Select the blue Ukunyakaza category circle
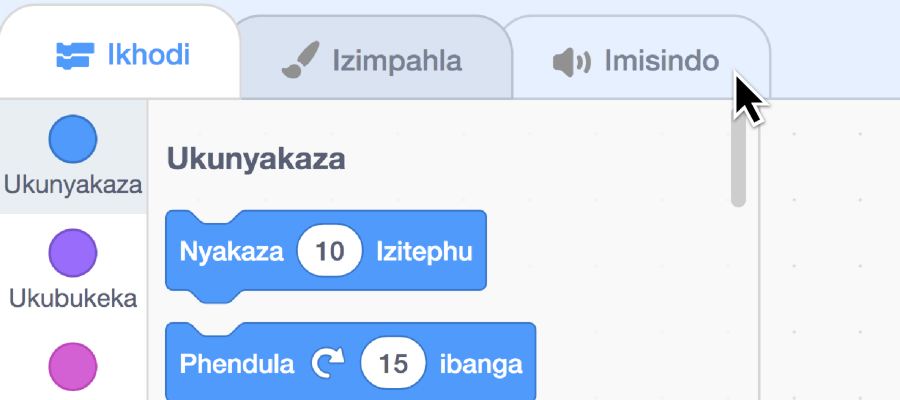The image size is (900, 400). click(x=73, y=139)
